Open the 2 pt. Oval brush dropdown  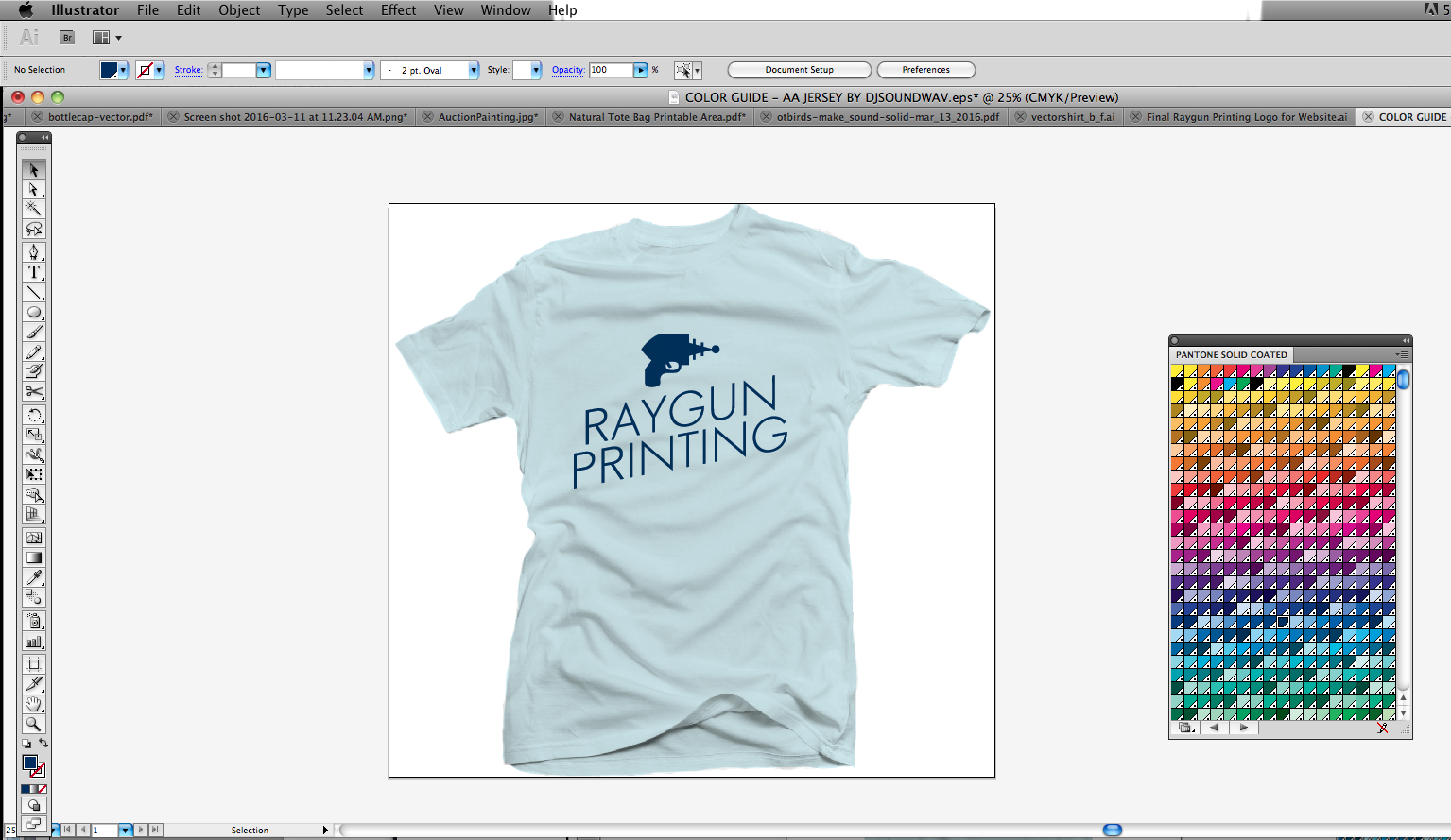(474, 70)
